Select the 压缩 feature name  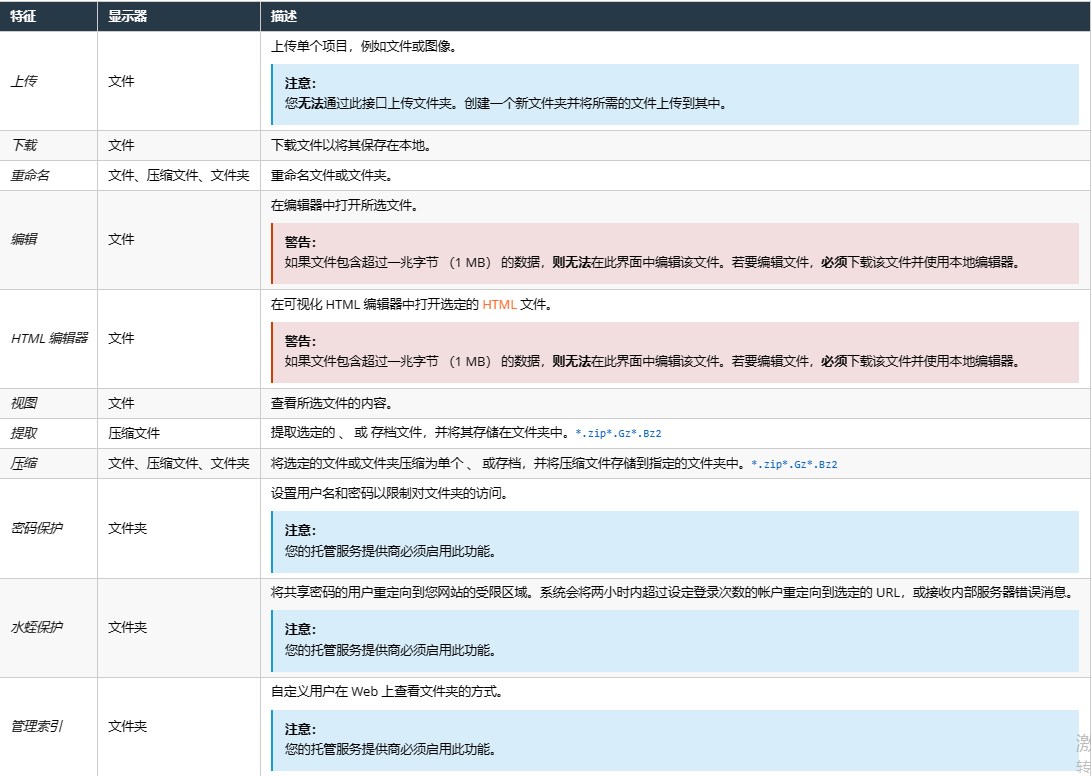click(x=24, y=463)
